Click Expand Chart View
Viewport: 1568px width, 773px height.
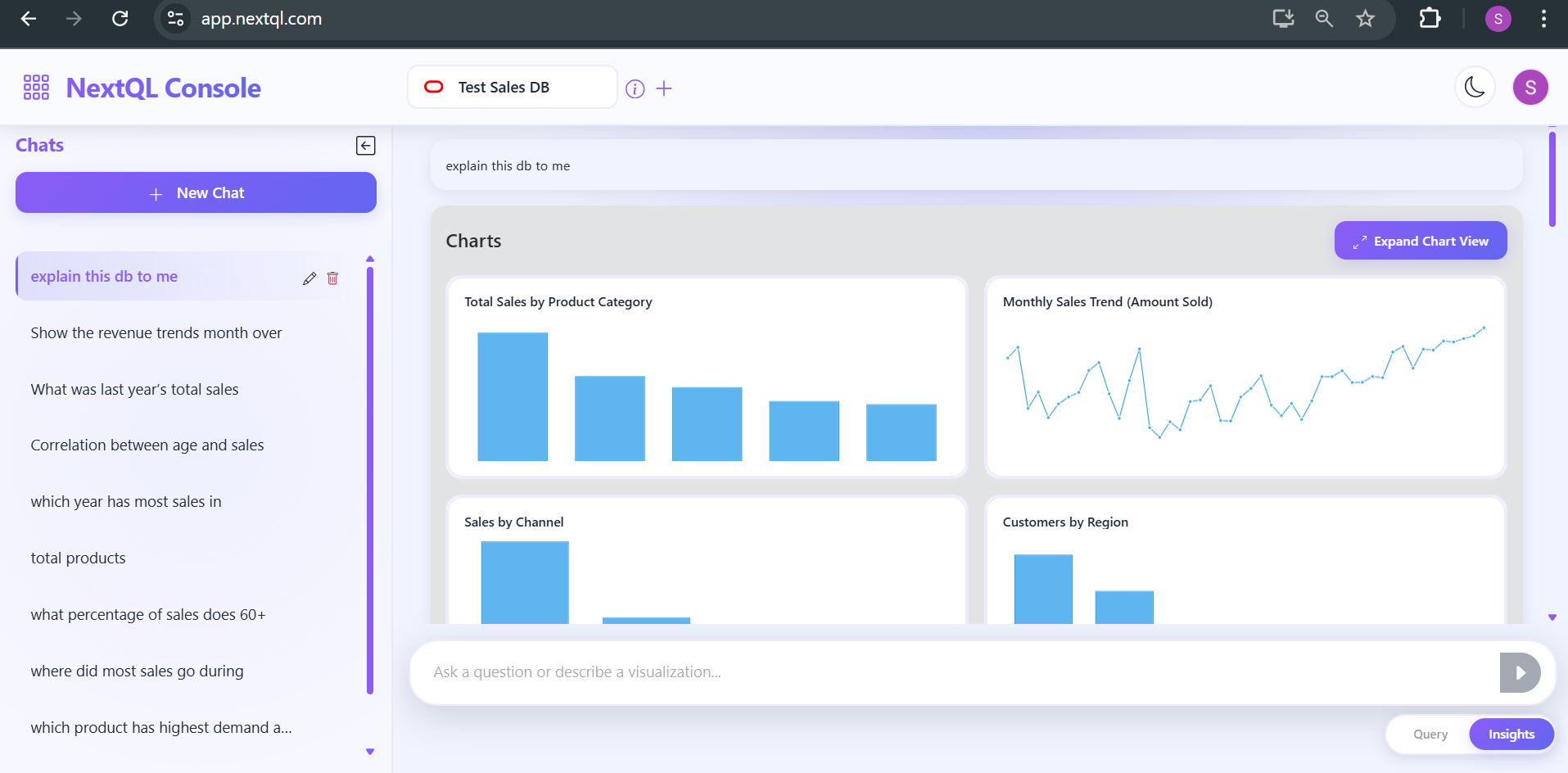(x=1420, y=240)
